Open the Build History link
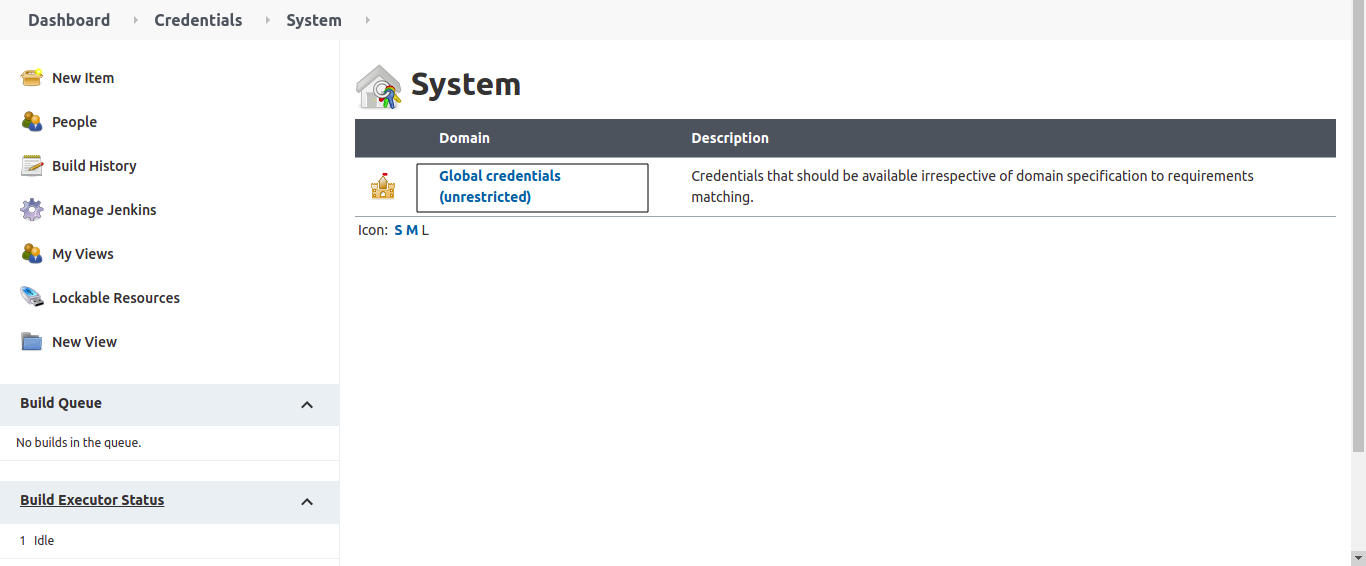1366x566 pixels. coord(94,166)
